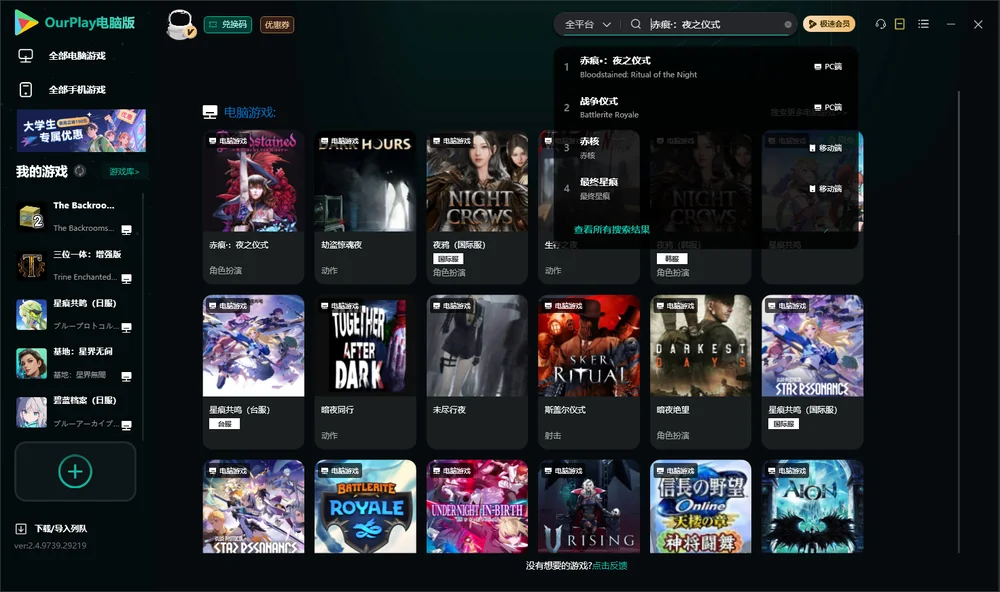1000x592 pixels.
Task: Click the OurPlay logo icon
Action: [26, 22]
